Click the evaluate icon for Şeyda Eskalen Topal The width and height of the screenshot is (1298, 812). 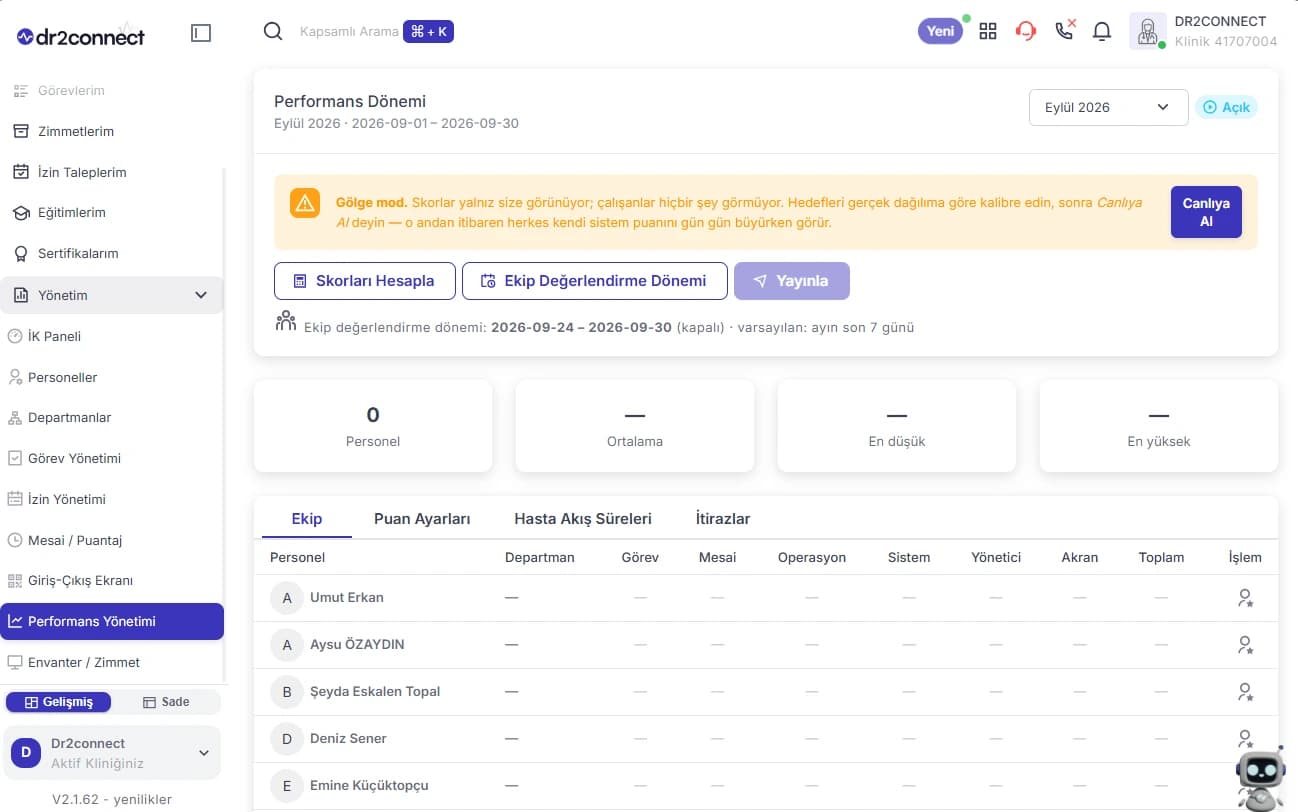[x=1245, y=692]
